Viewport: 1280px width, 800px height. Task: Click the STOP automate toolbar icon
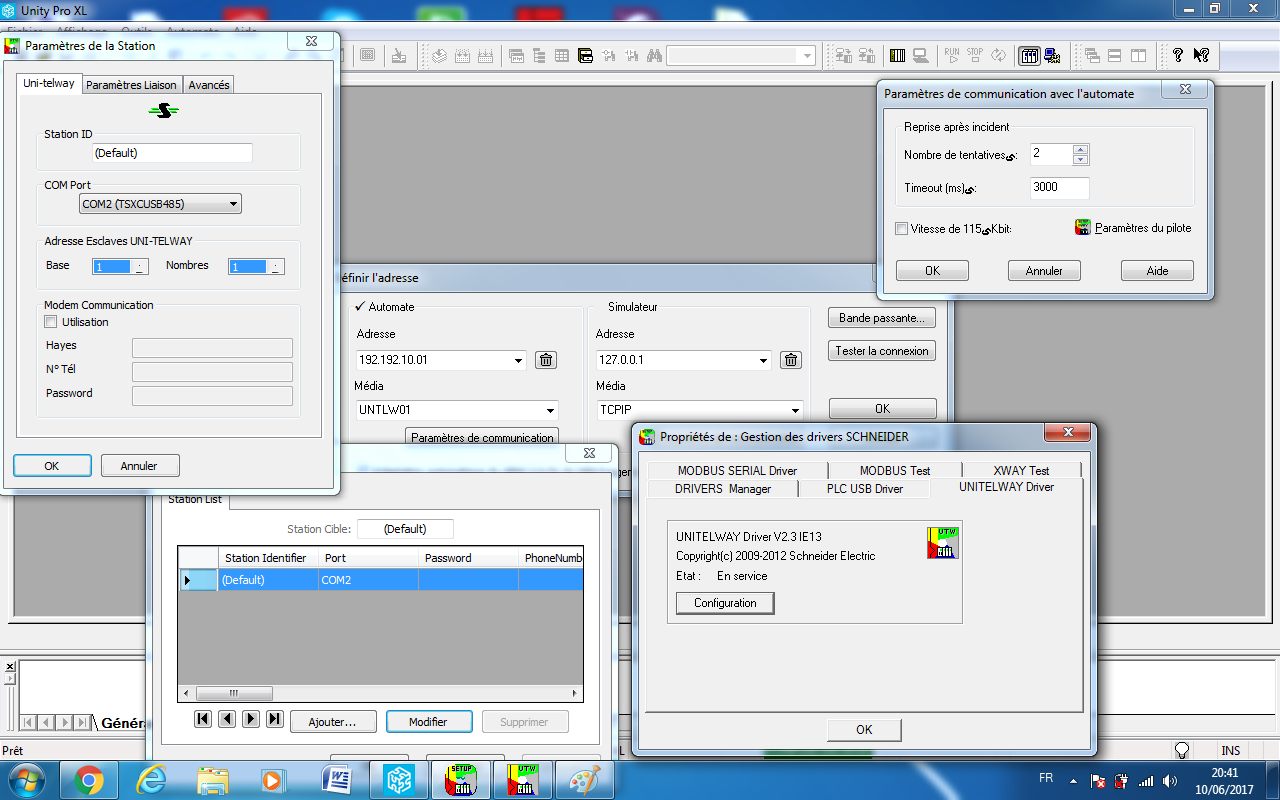coord(974,56)
